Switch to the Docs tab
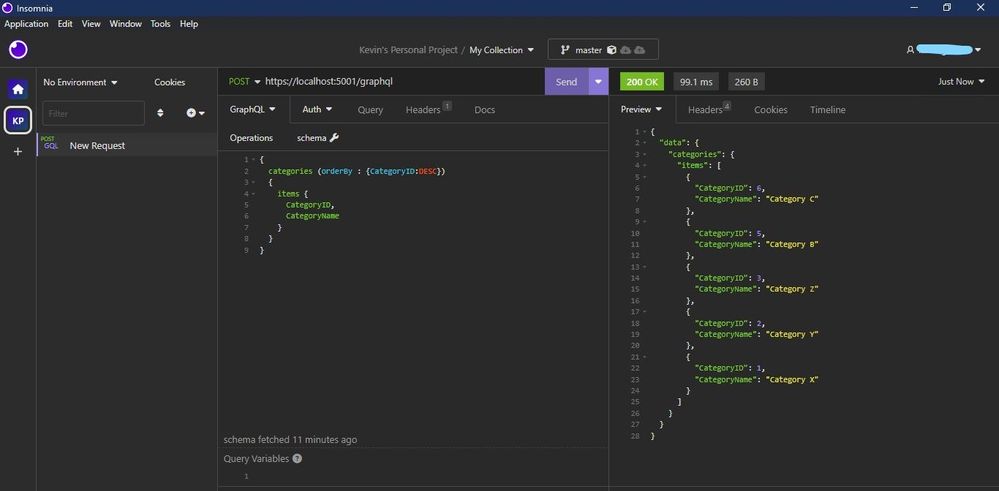This screenshot has height=491, width=999. pyautogui.click(x=485, y=110)
